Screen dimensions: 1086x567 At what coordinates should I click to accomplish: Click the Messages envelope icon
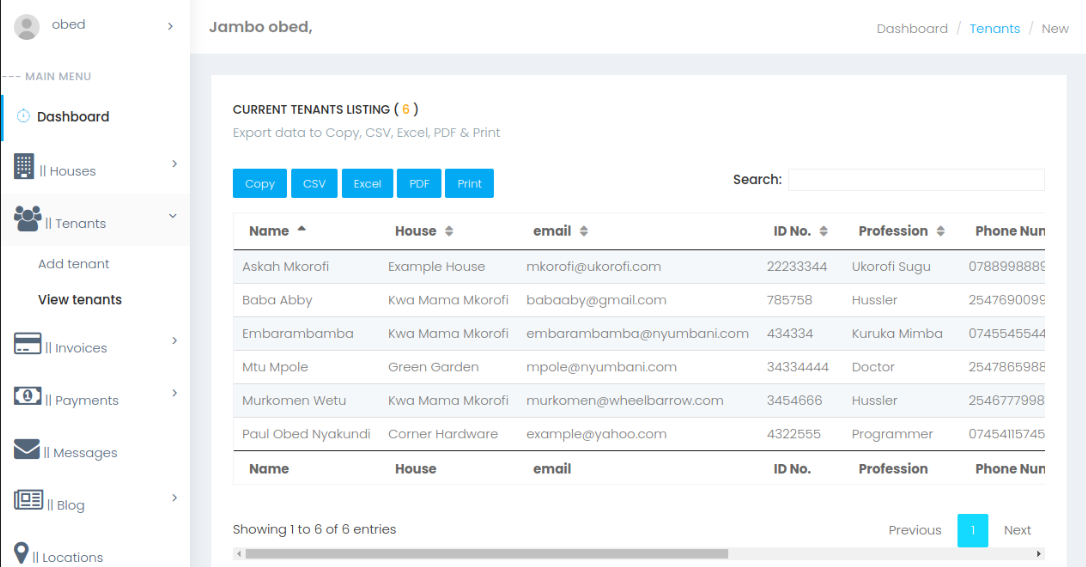[27, 449]
